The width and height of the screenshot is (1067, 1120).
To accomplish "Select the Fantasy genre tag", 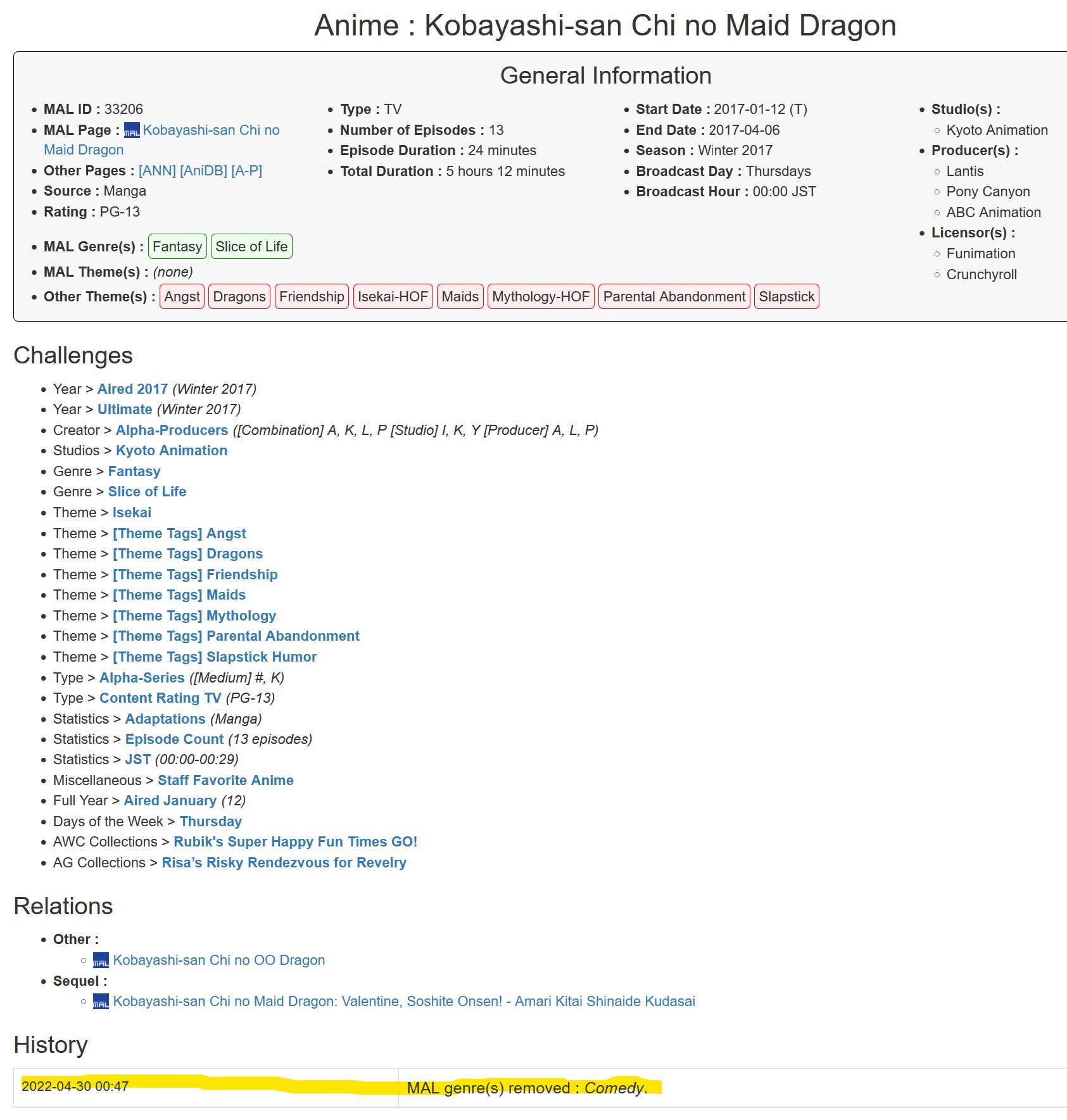I will point(177,246).
